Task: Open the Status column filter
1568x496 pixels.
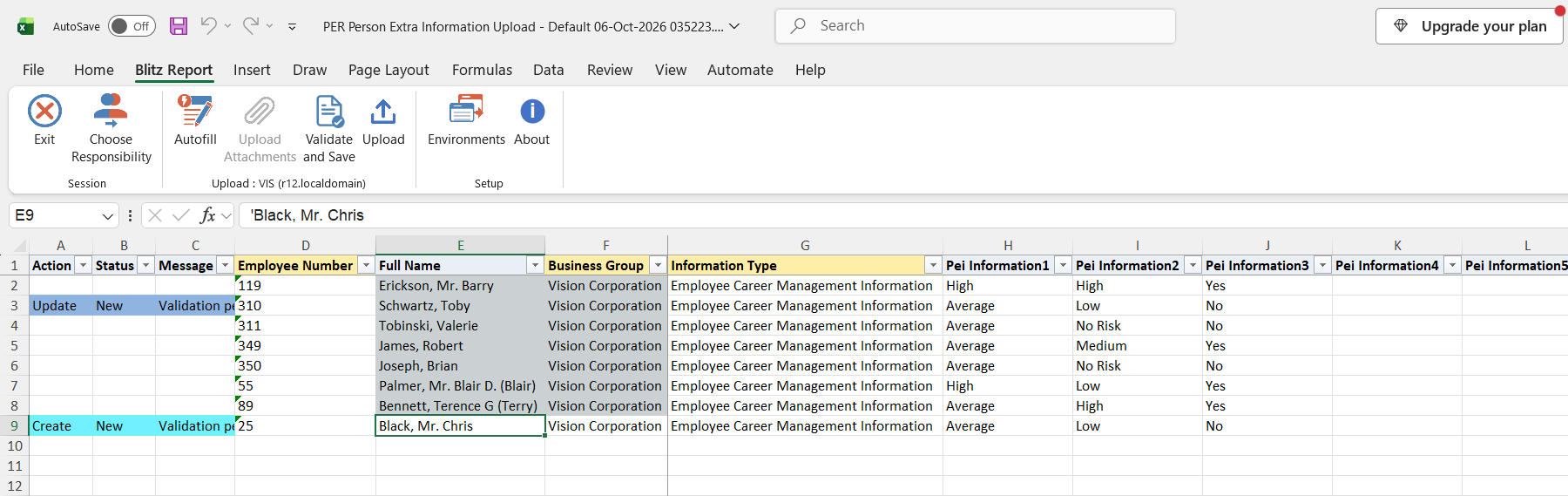Action: [x=146, y=265]
